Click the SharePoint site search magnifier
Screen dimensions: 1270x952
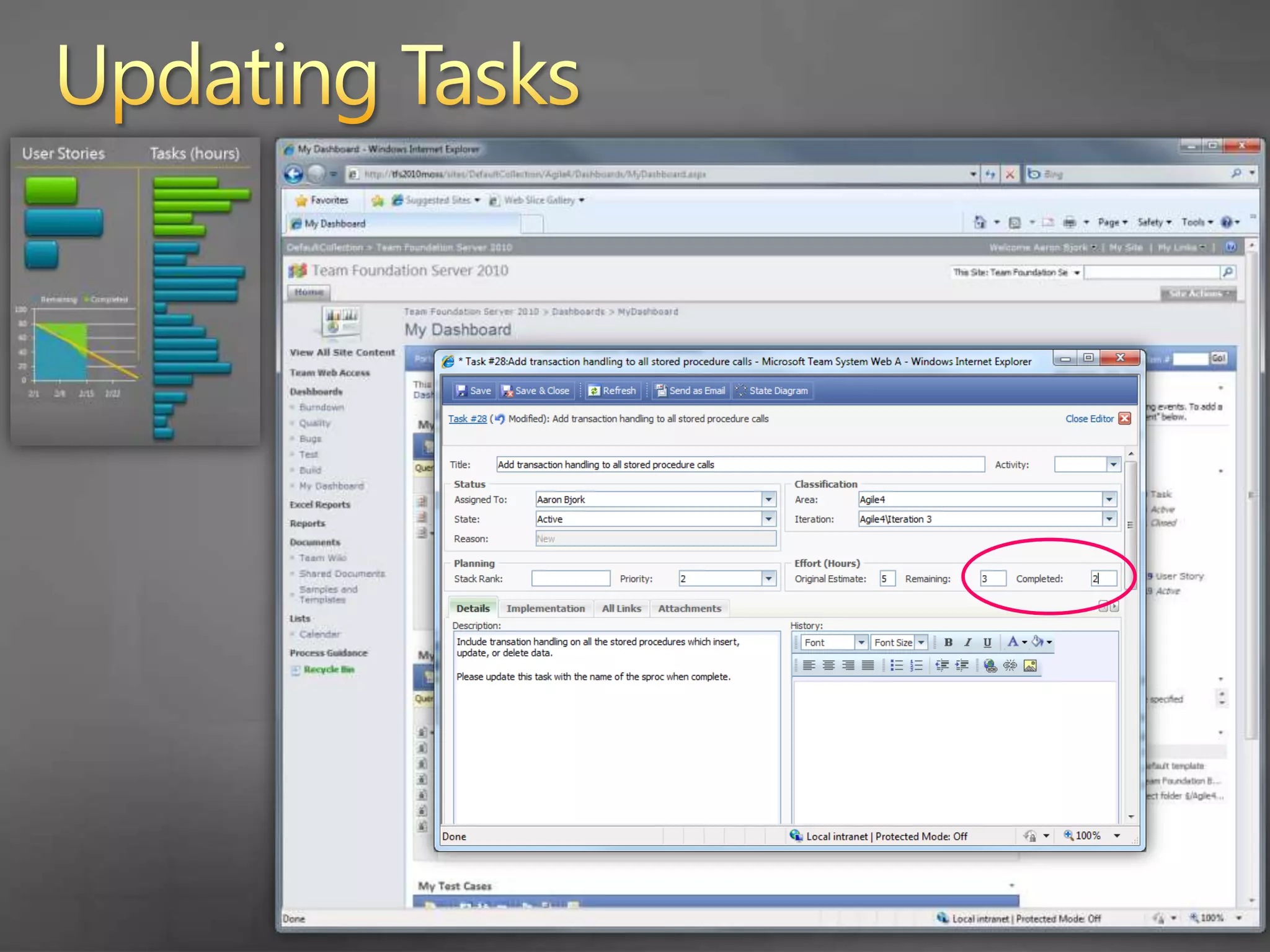tap(1227, 272)
